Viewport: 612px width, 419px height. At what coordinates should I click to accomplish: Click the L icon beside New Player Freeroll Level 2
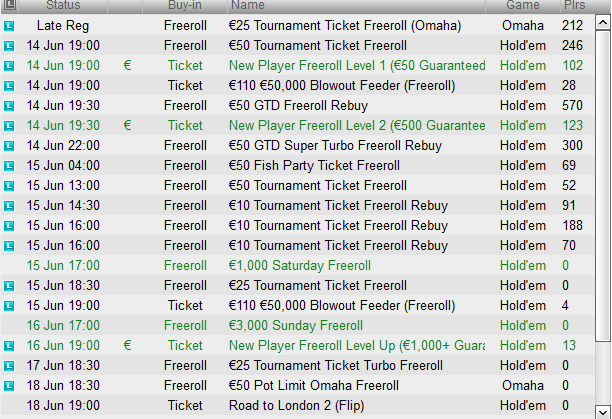coord(9,126)
